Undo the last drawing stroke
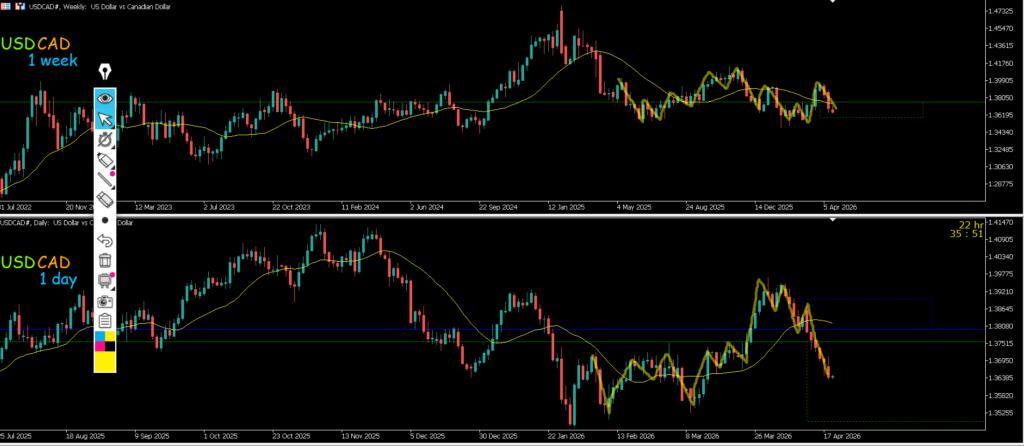1024x446 pixels. pyautogui.click(x=105, y=241)
